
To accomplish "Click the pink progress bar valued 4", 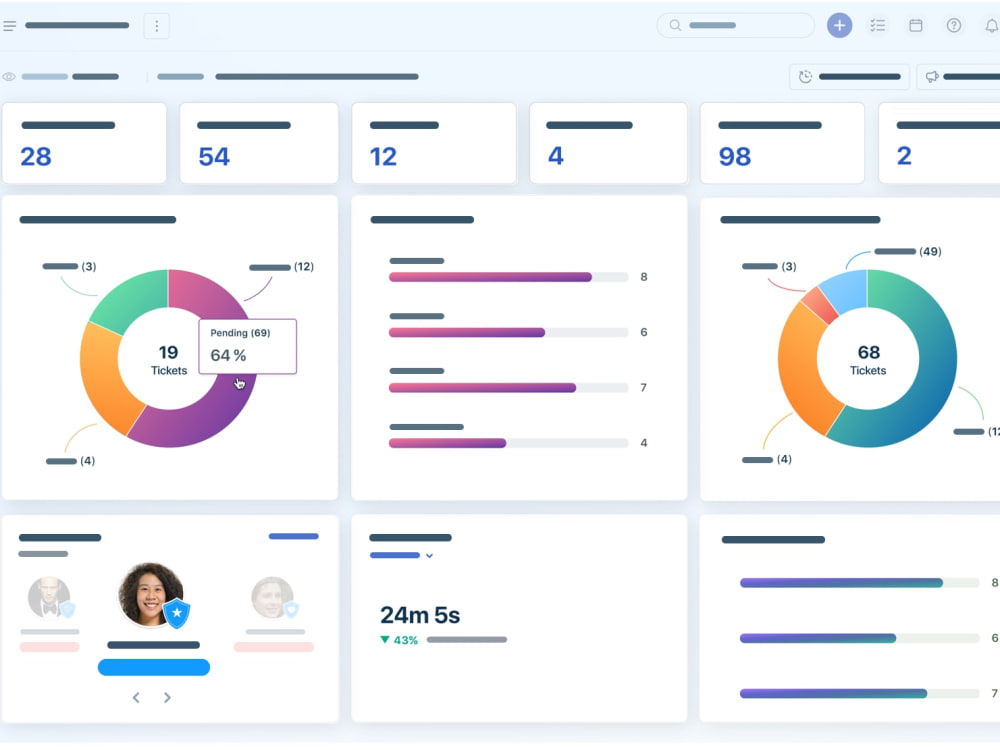I will pos(508,443).
